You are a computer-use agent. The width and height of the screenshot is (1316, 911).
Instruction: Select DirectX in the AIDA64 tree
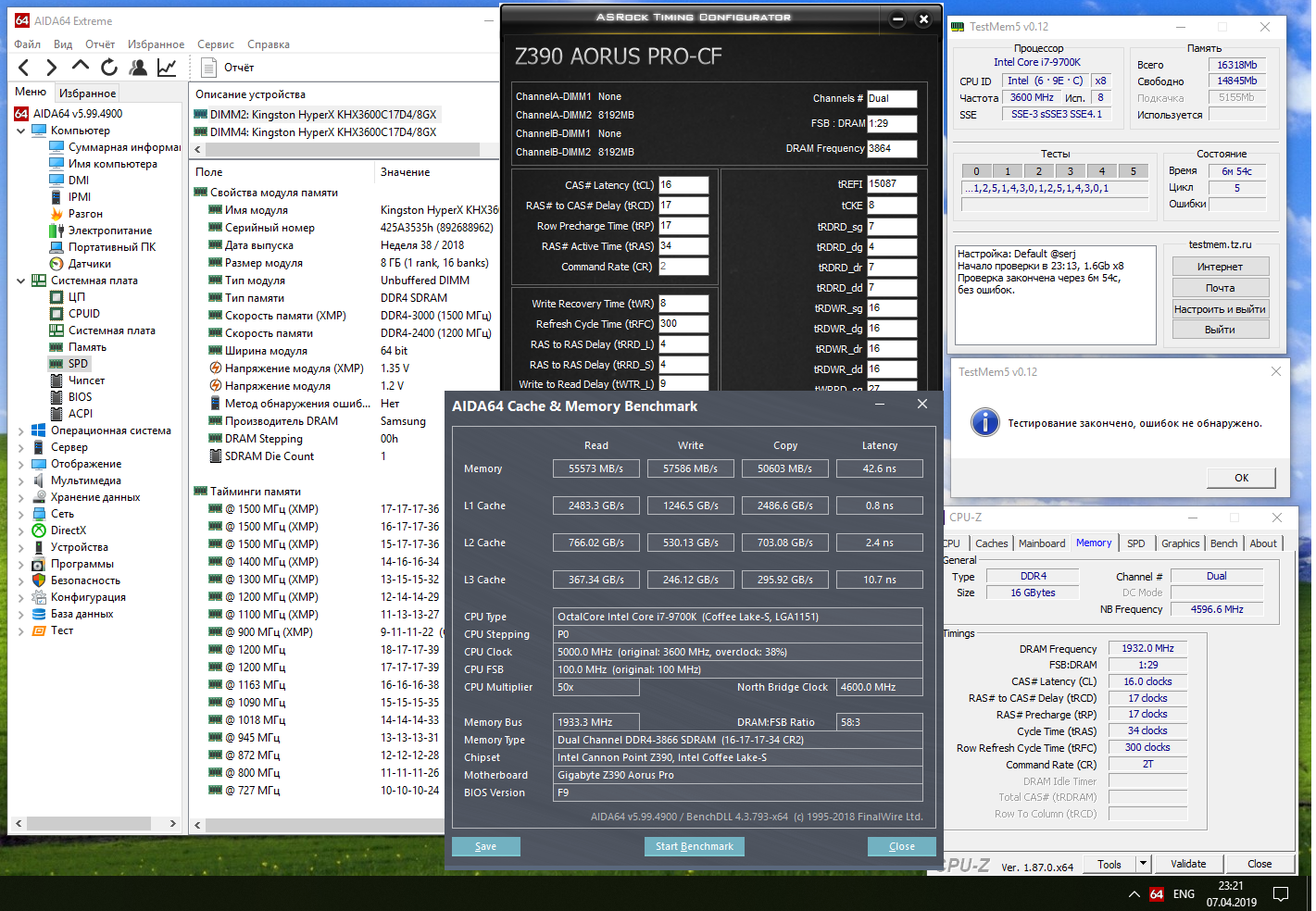point(69,530)
